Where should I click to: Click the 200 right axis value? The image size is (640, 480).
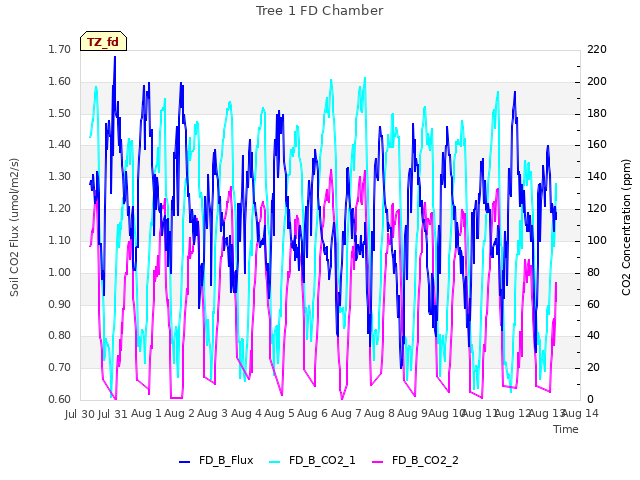pyautogui.click(x=597, y=81)
